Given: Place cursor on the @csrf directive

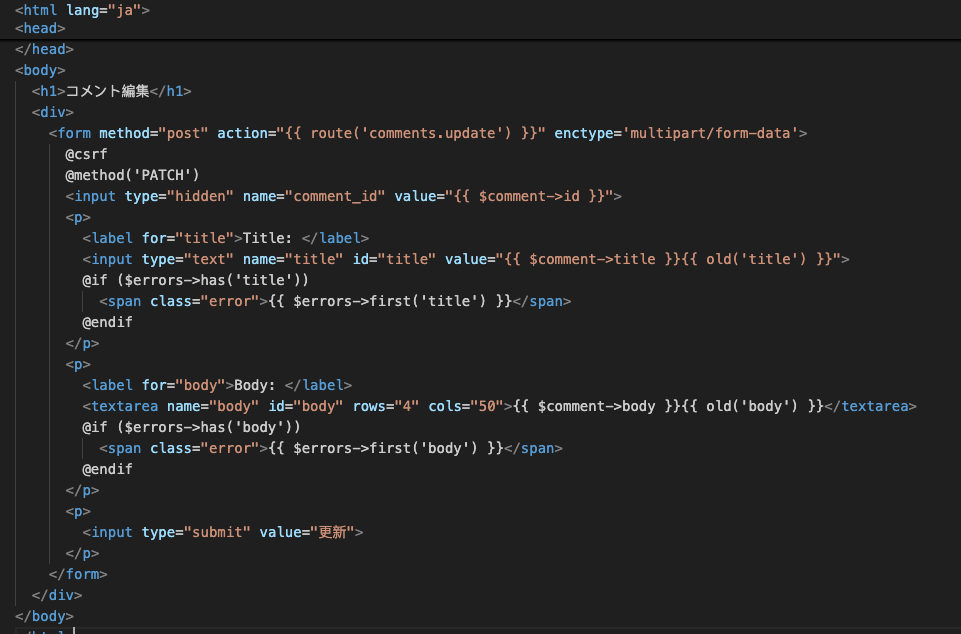Looking at the screenshot, I should (86, 154).
